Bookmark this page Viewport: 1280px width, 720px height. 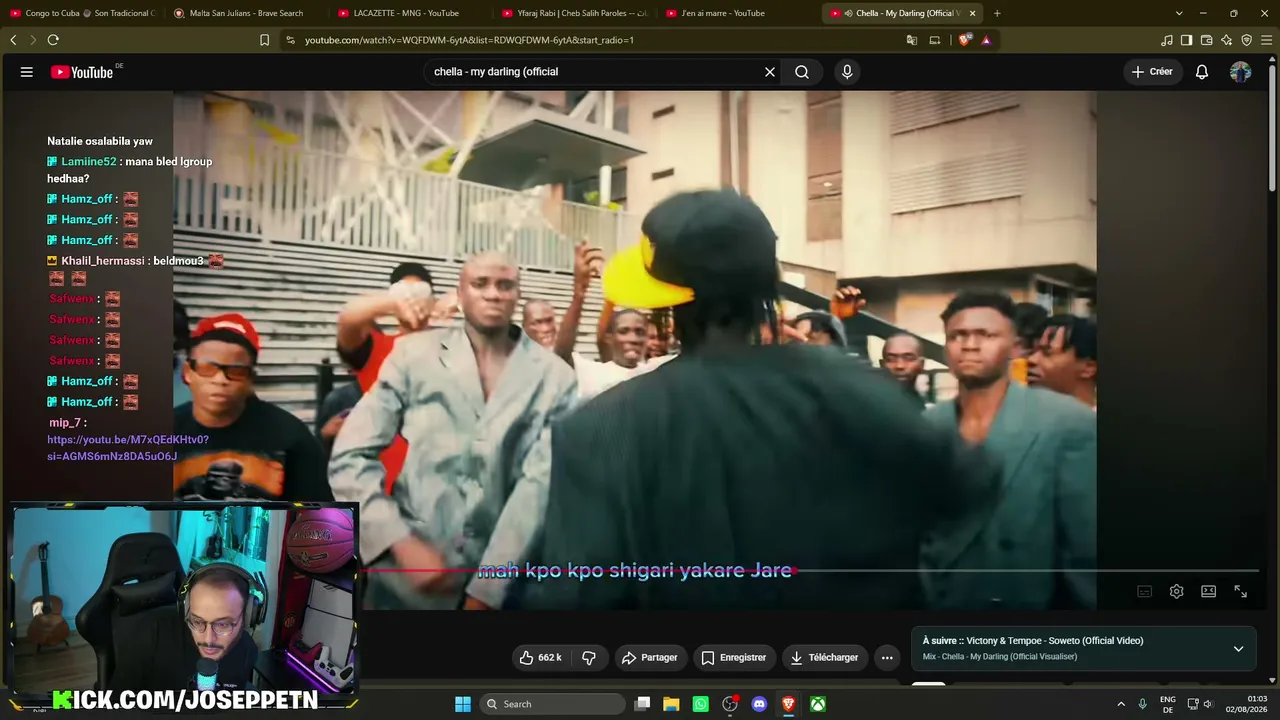[x=264, y=40]
